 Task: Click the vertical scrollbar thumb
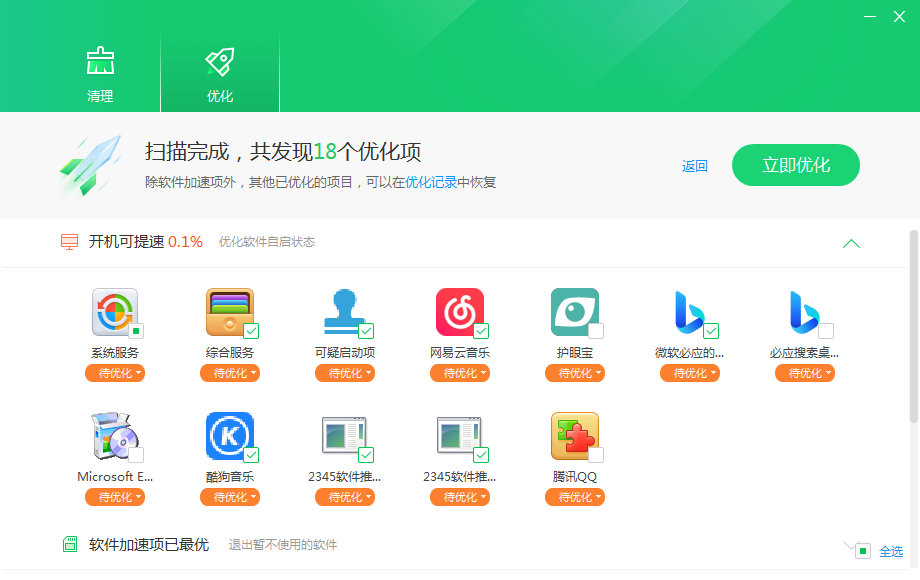click(914, 326)
